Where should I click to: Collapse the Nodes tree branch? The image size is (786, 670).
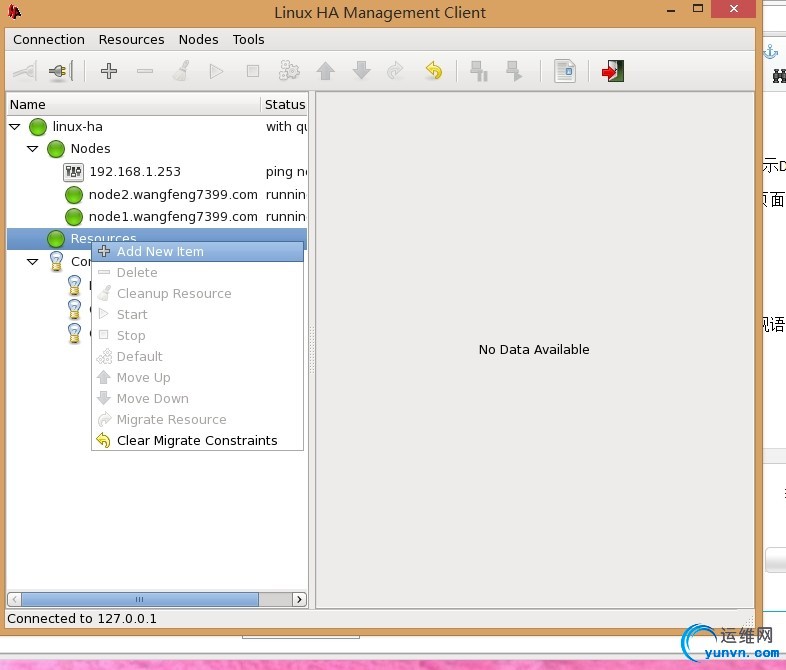33,149
